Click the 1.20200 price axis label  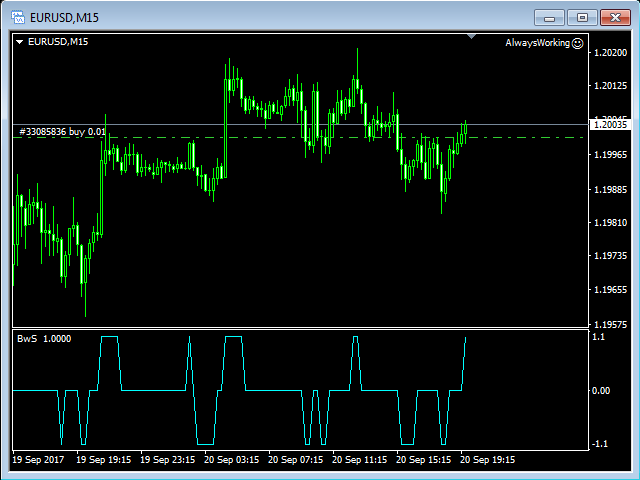[610, 52]
